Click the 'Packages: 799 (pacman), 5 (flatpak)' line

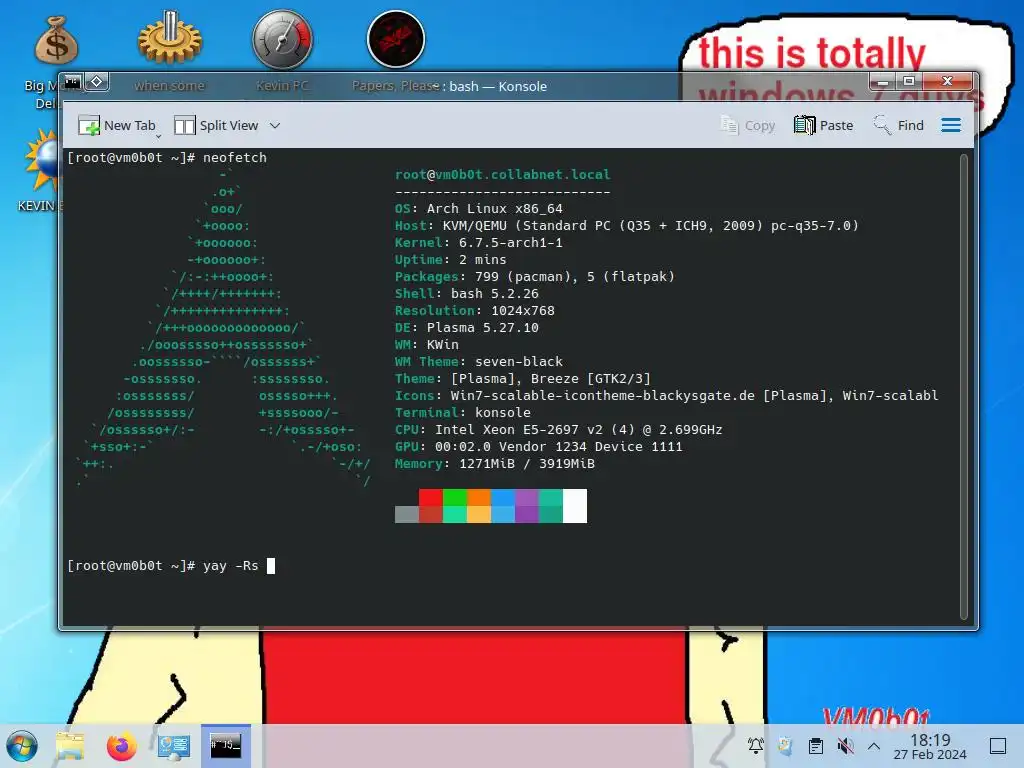pyautogui.click(x=534, y=276)
